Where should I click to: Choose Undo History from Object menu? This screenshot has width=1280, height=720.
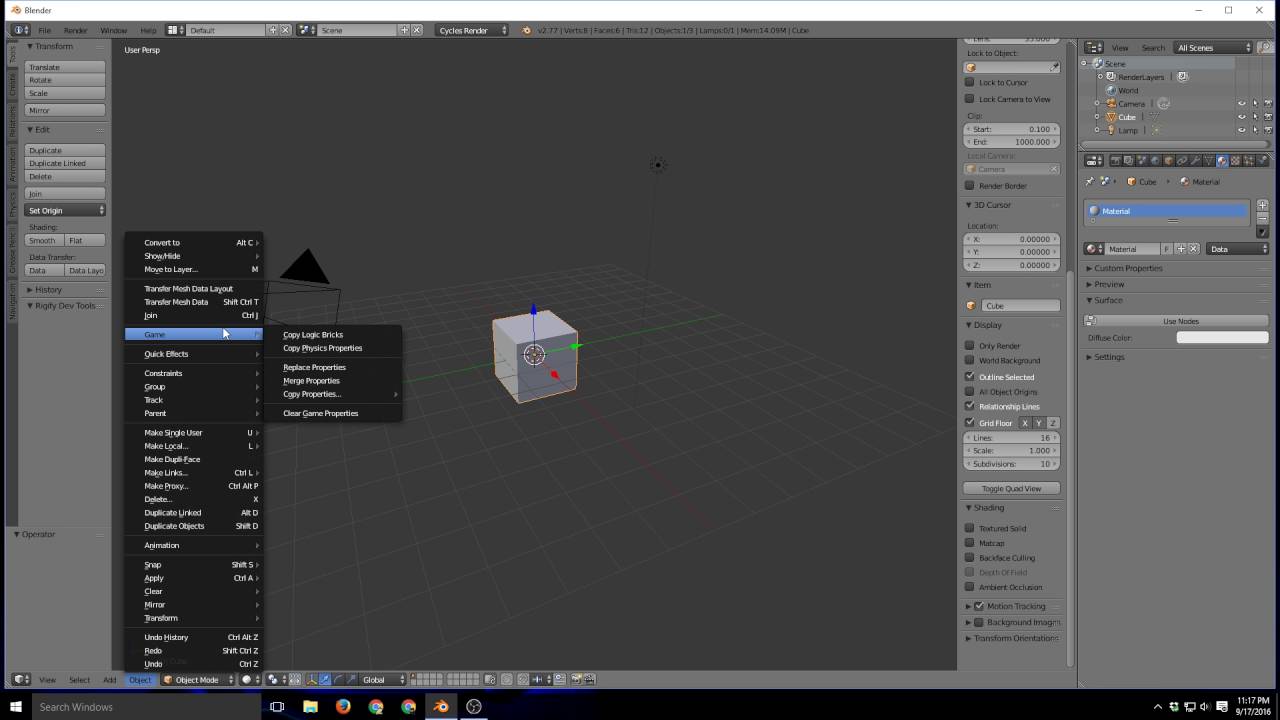click(193, 637)
